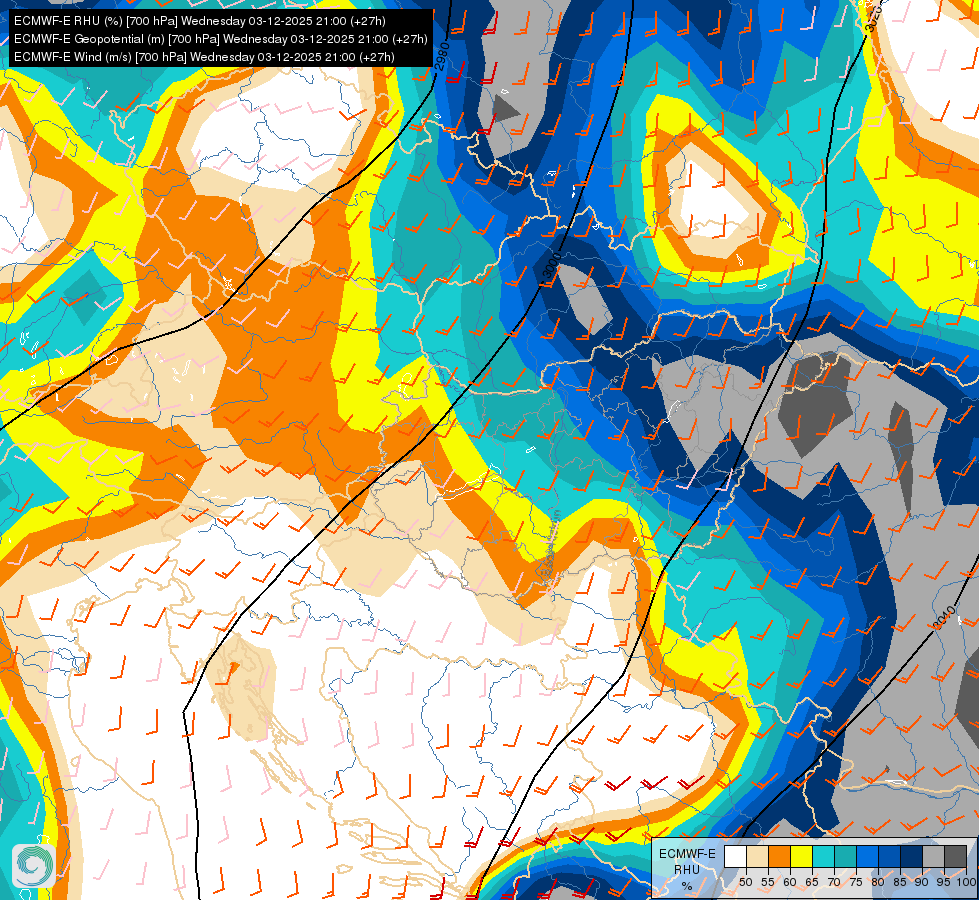Click the '65' legend value
Viewport: 979px width, 900px height.
coord(812,882)
